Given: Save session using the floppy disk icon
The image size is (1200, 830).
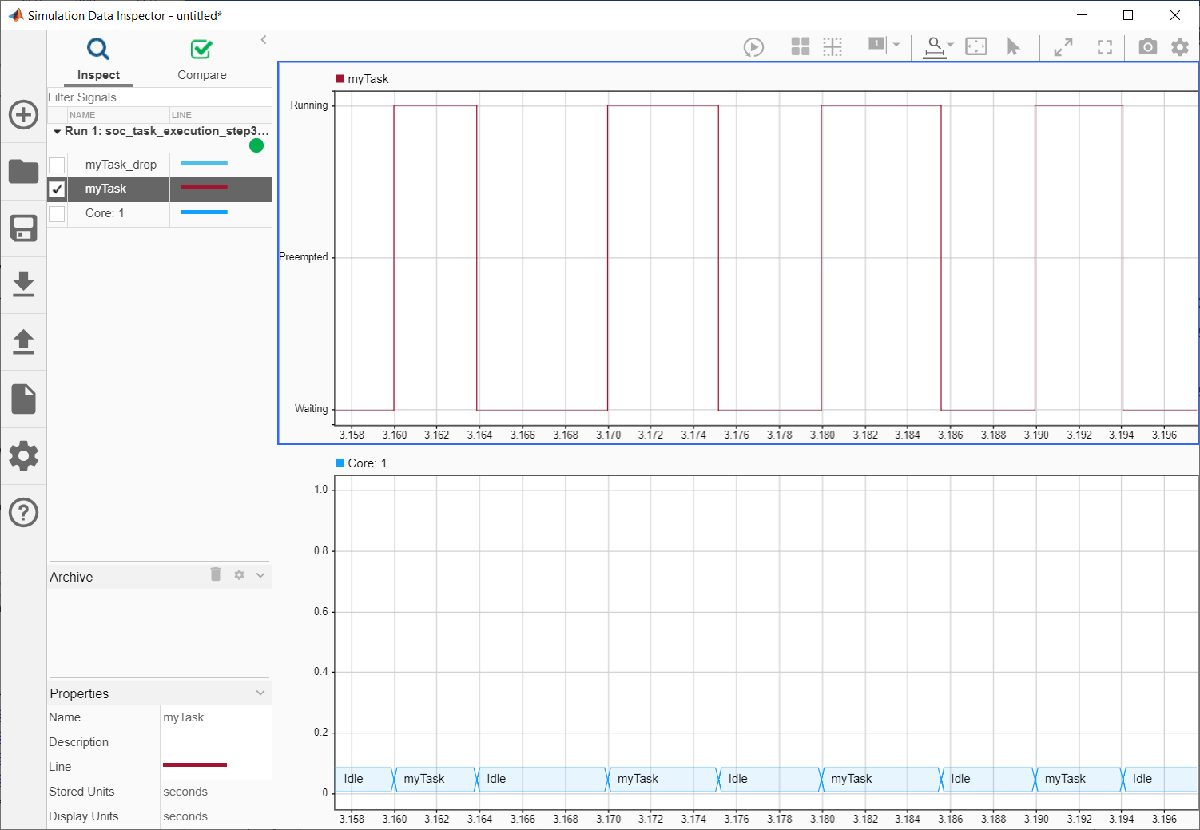Looking at the screenshot, I should point(24,228).
